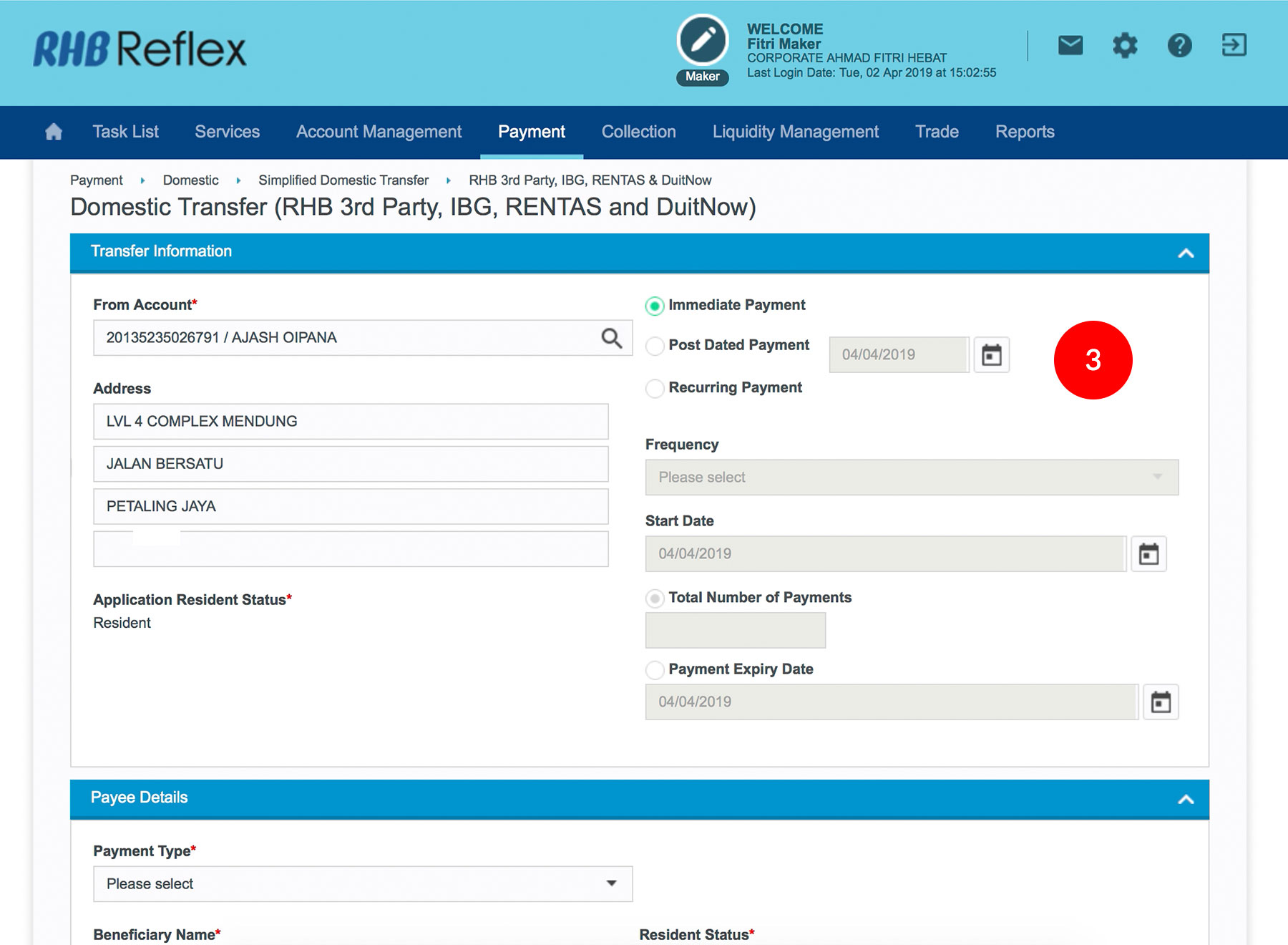
Task: Open calendar for Post Dated Payment
Action: click(991, 355)
